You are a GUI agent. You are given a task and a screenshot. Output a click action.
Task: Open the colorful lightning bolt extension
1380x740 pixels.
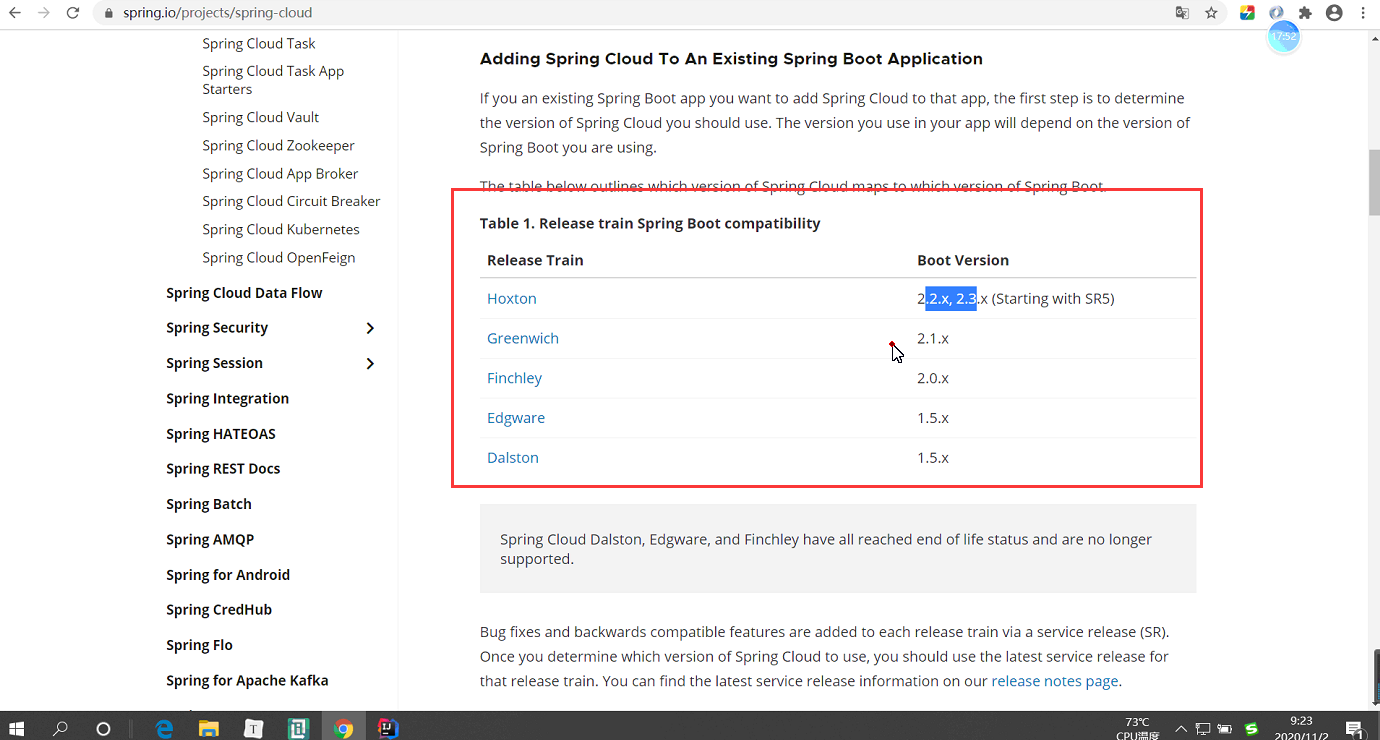point(1247,13)
